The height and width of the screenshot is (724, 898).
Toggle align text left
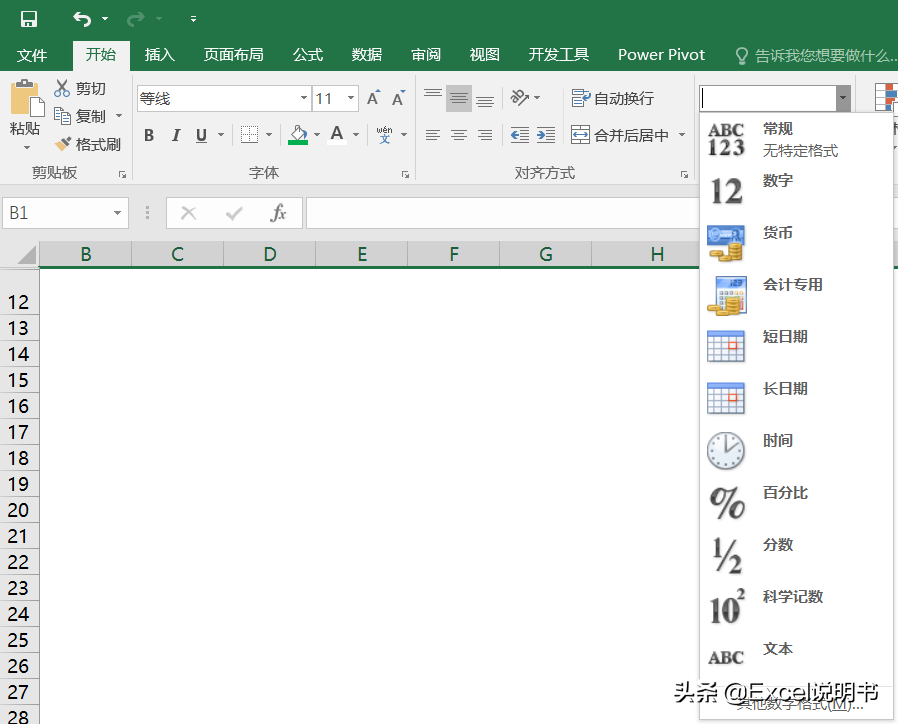click(x=432, y=135)
